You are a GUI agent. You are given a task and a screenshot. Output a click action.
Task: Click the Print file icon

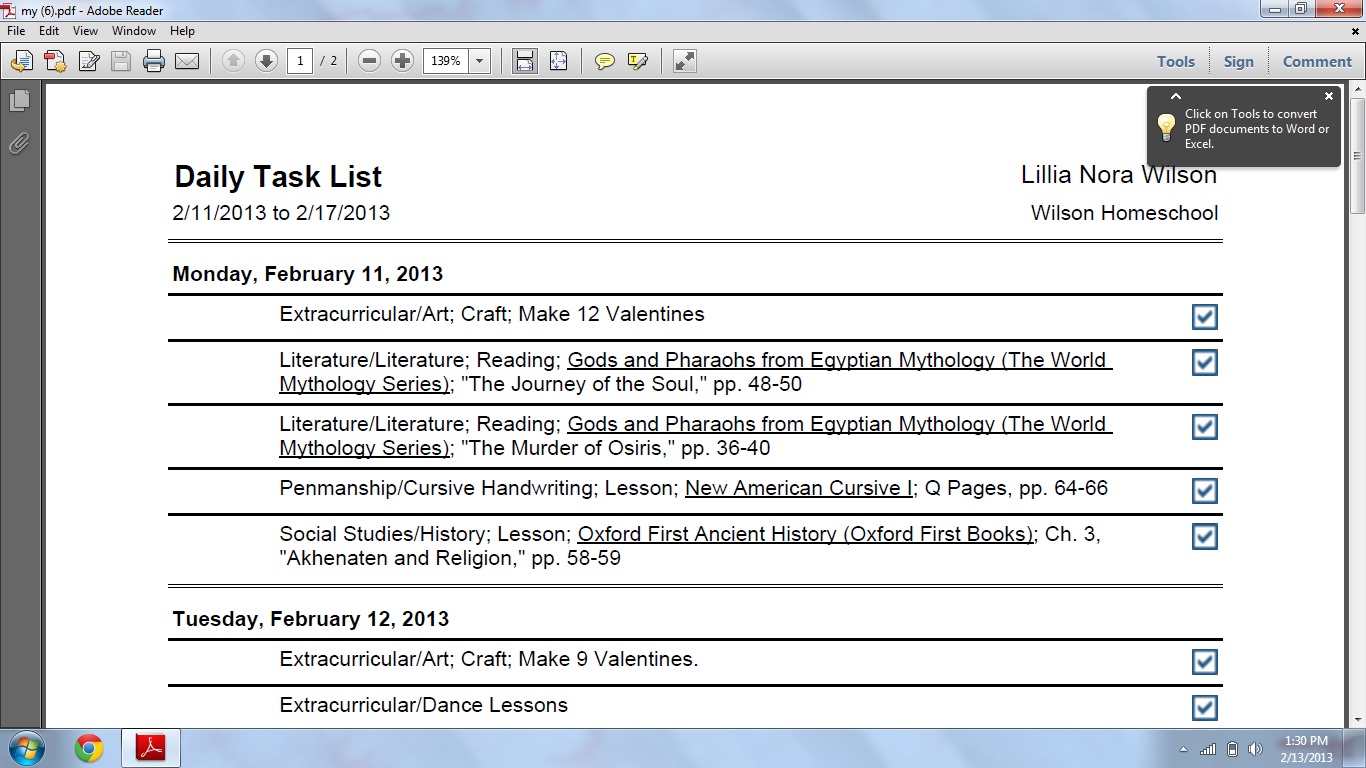tap(154, 62)
